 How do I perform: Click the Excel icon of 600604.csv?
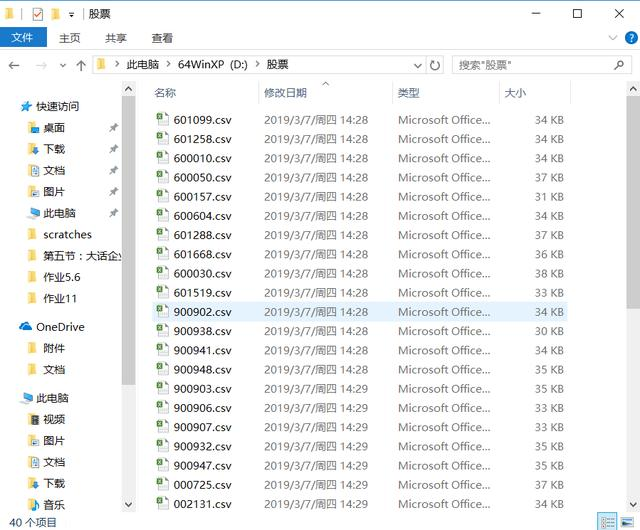point(162,215)
